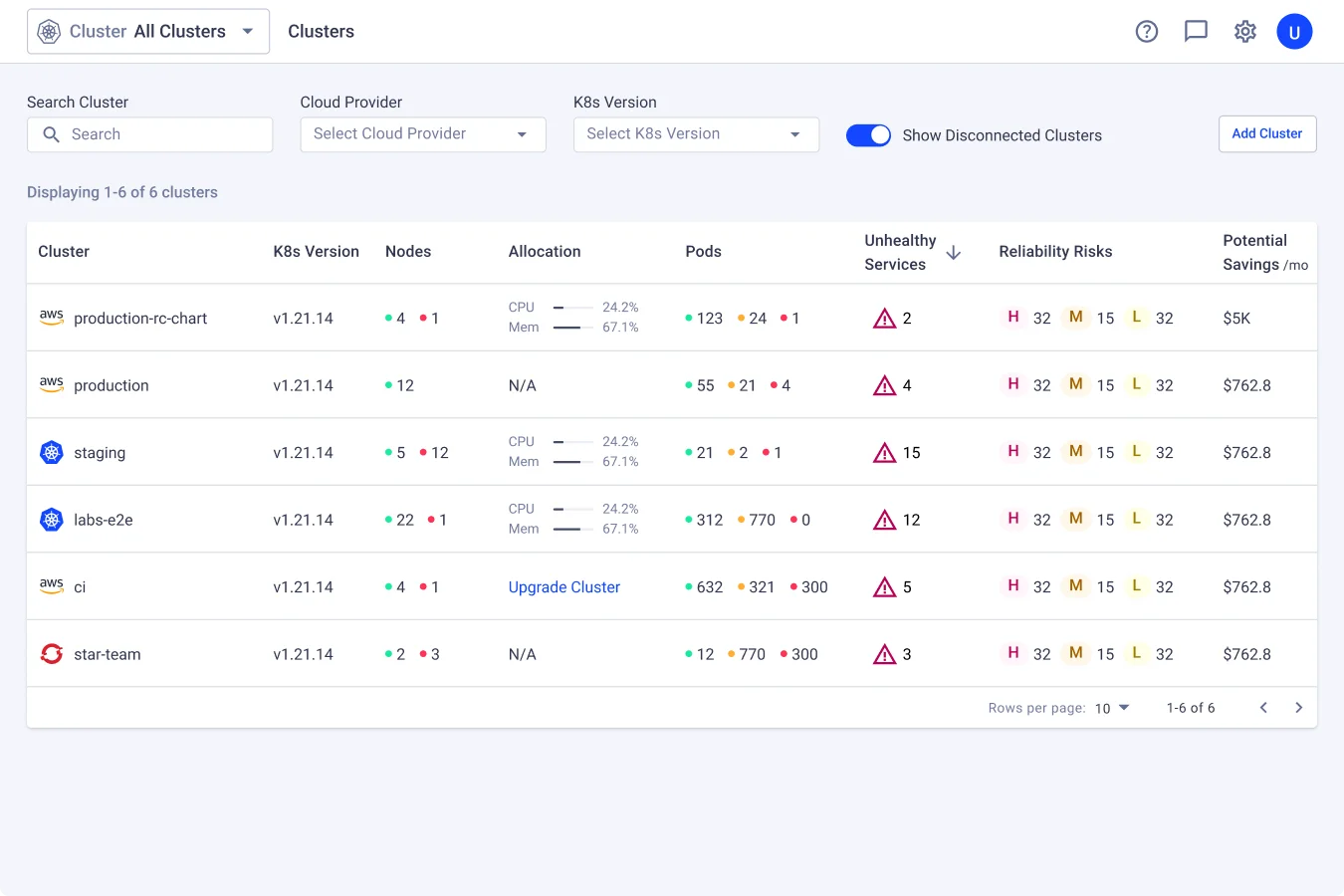
Task: Click the 312 running pods in labs-e2e row
Action: [705, 520]
